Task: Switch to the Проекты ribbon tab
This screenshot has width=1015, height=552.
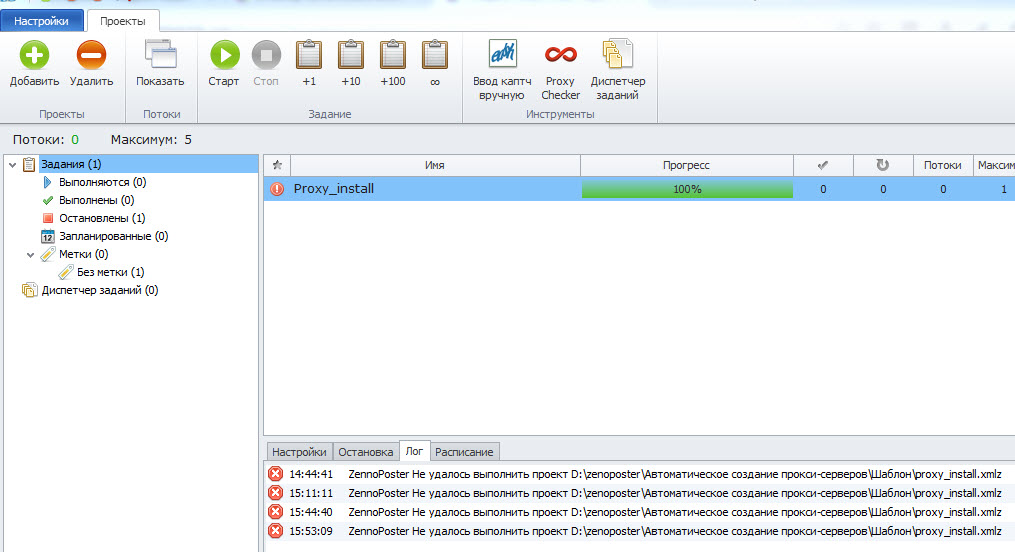Action: (x=123, y=21)
